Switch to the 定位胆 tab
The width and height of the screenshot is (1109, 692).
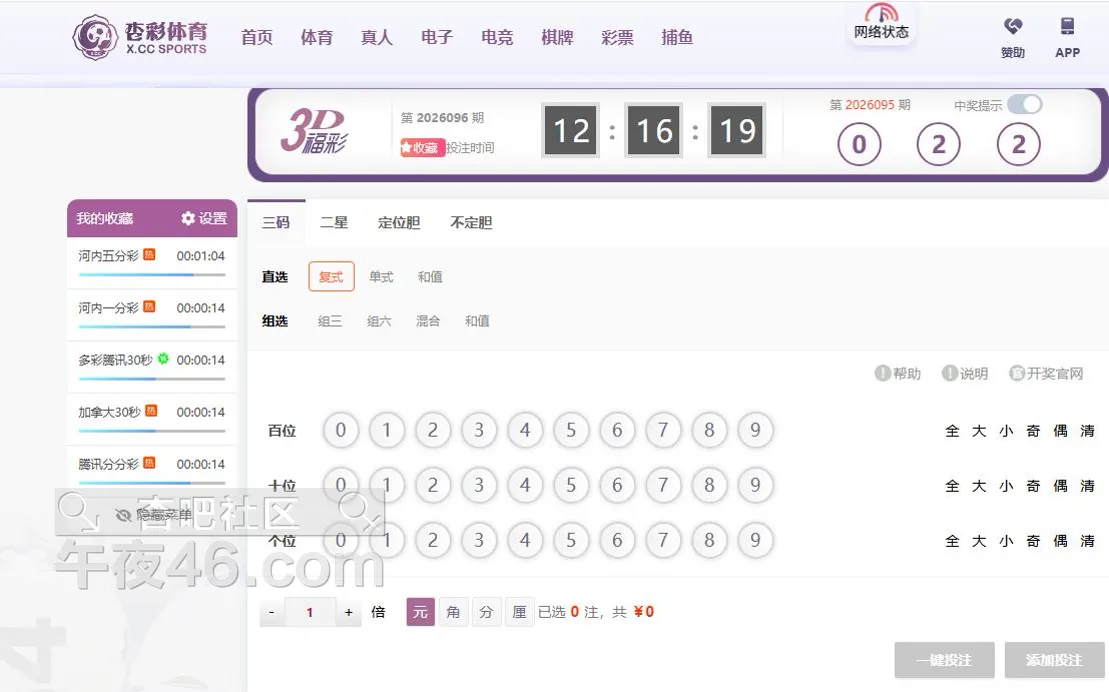click(399, 222)
